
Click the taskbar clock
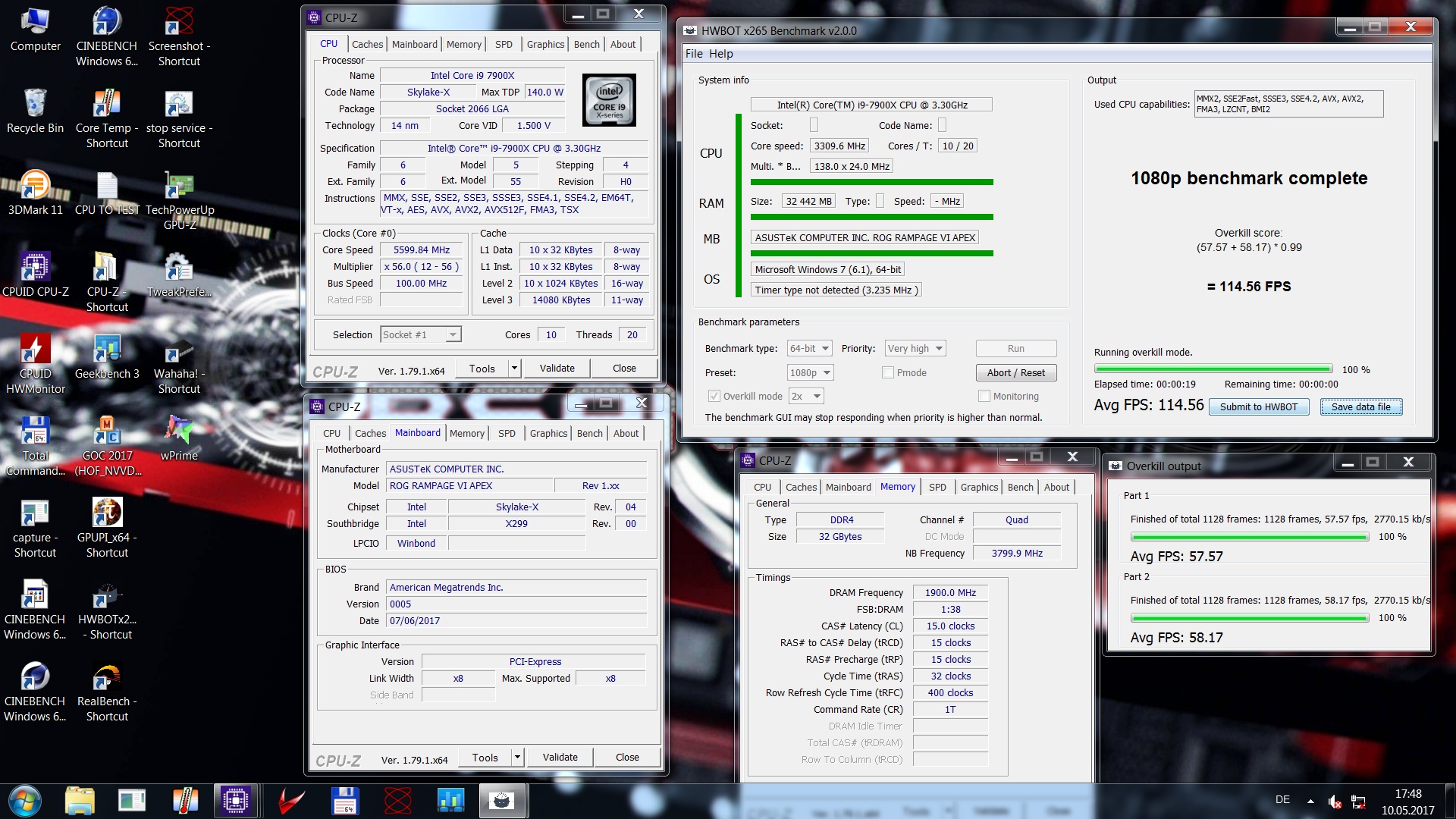pyautogui.click(x=1407, y=802)
